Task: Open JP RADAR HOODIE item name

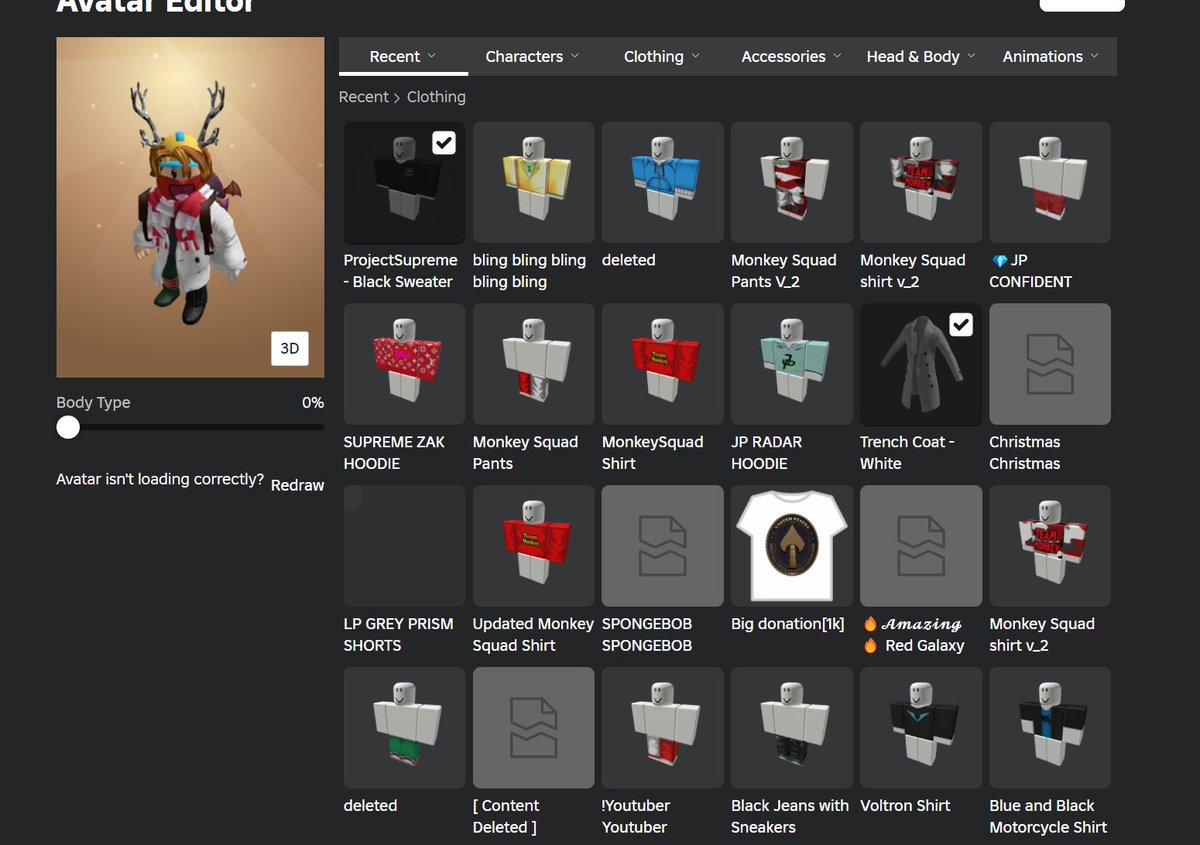Action: pyautogui.click(x=767, y=452)
